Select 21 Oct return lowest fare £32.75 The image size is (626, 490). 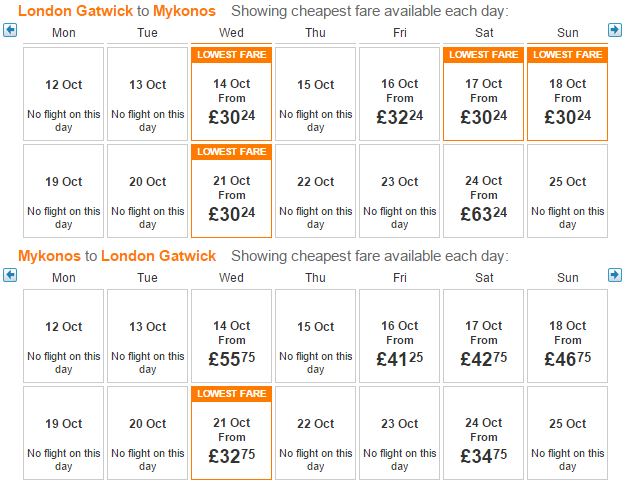pos(232,433)
